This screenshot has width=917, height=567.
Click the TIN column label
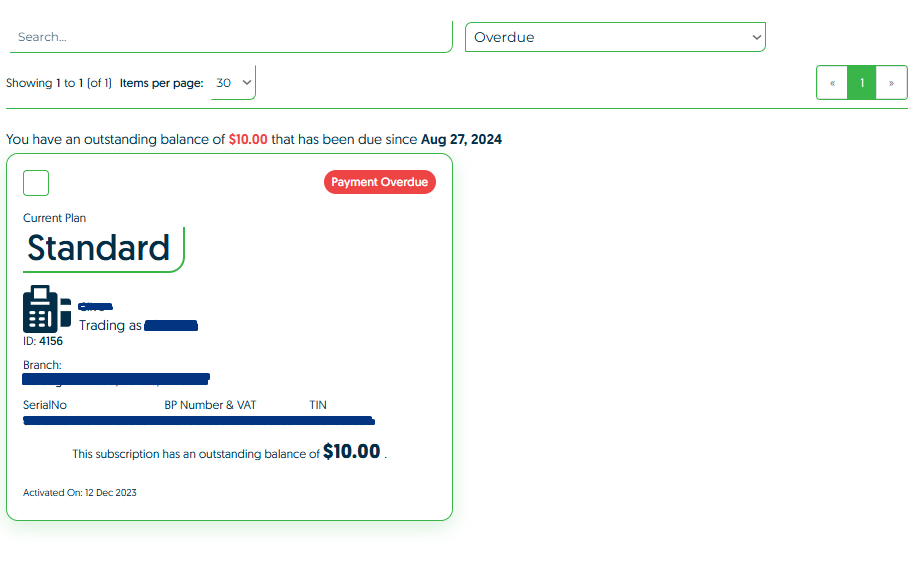[x=318, y=405]
